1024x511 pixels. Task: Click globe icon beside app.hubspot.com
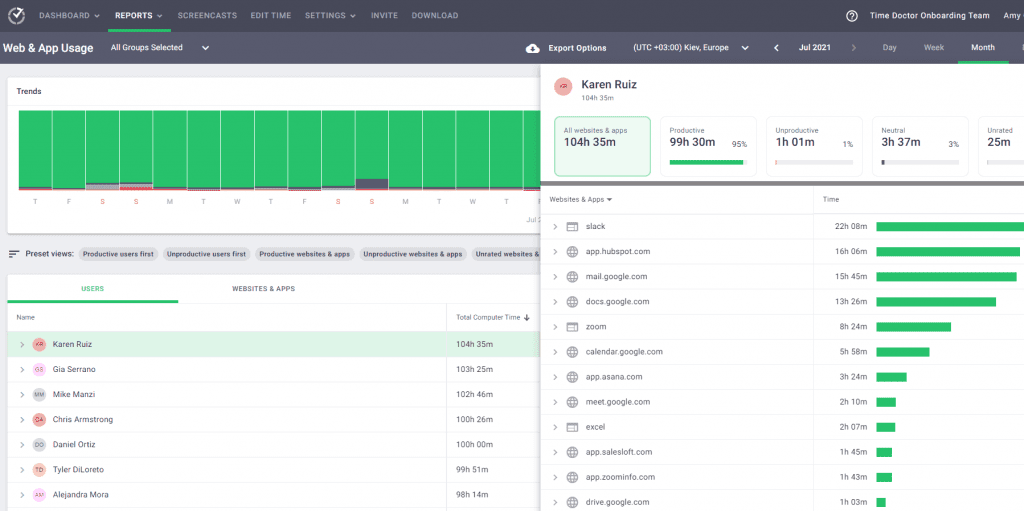click(x=572, y=252)
